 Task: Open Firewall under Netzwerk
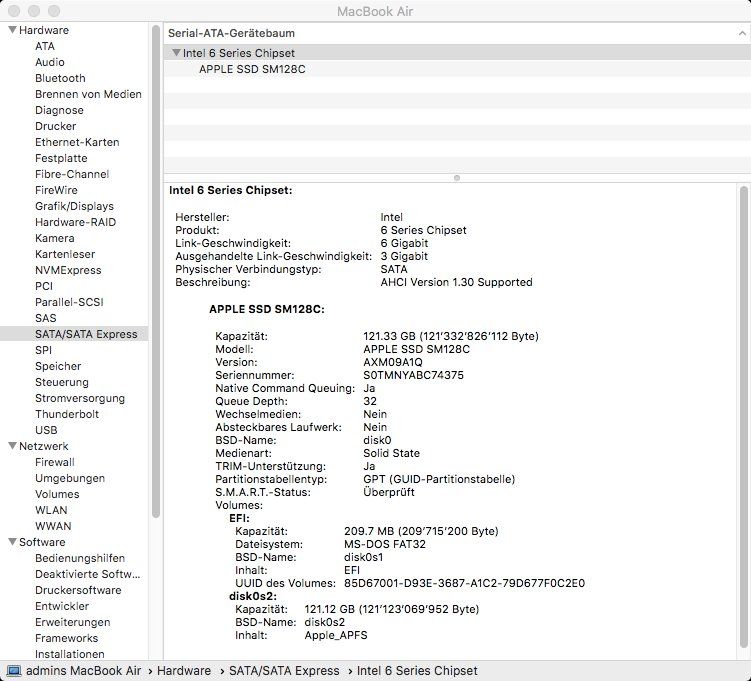click(x=55, y=462)
